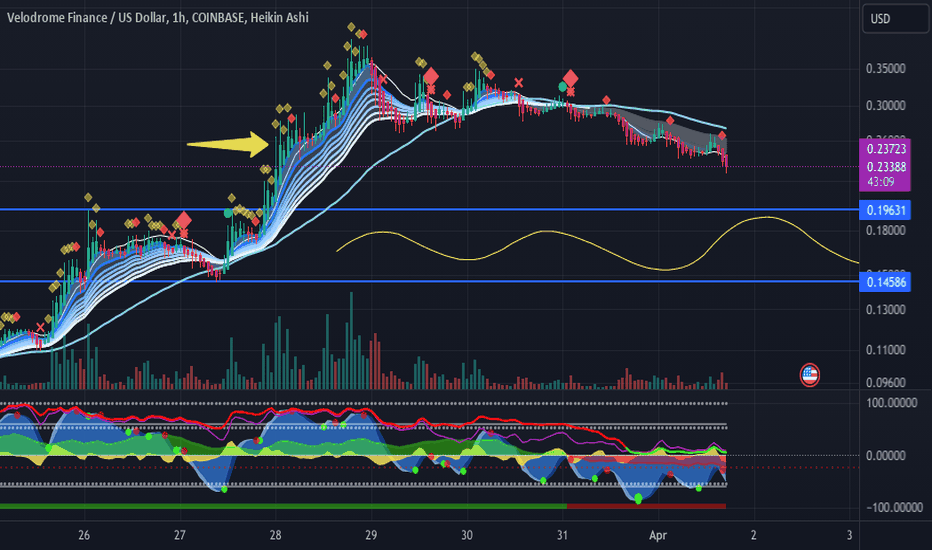
Task: Click the Apr label on time axis
Action: point(658,535)
